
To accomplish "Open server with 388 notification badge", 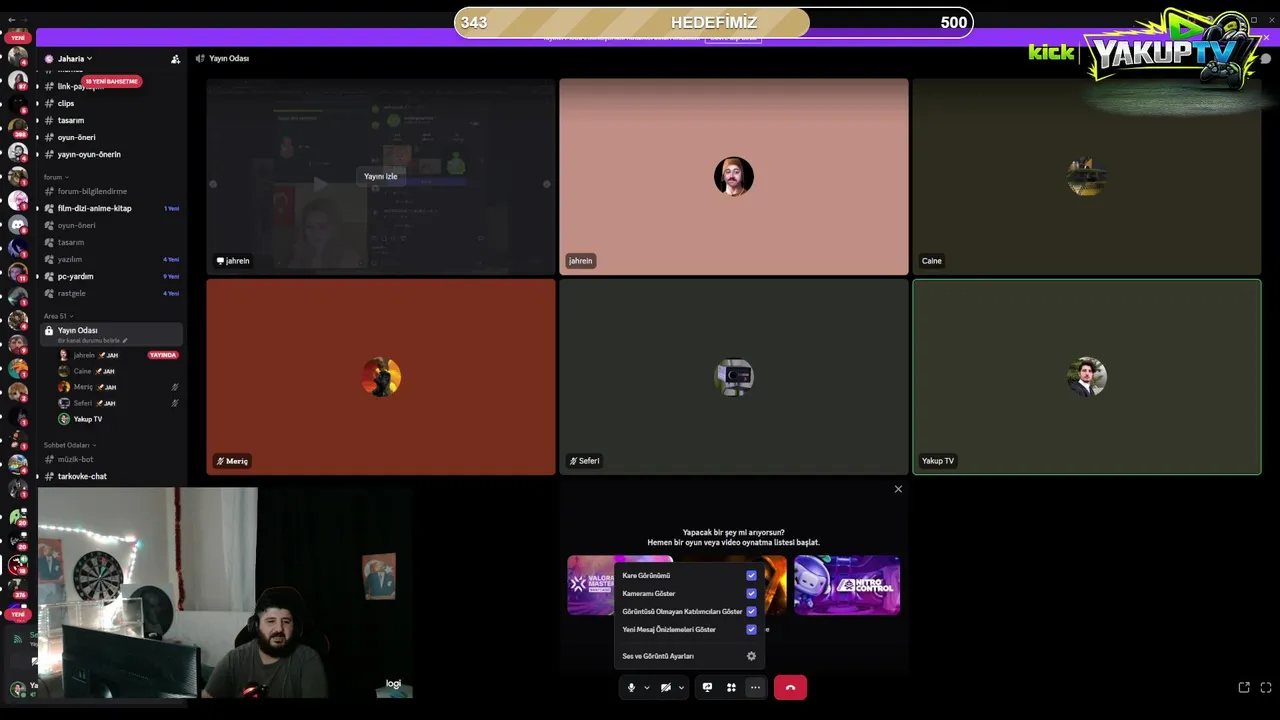I will click(18, 128).
